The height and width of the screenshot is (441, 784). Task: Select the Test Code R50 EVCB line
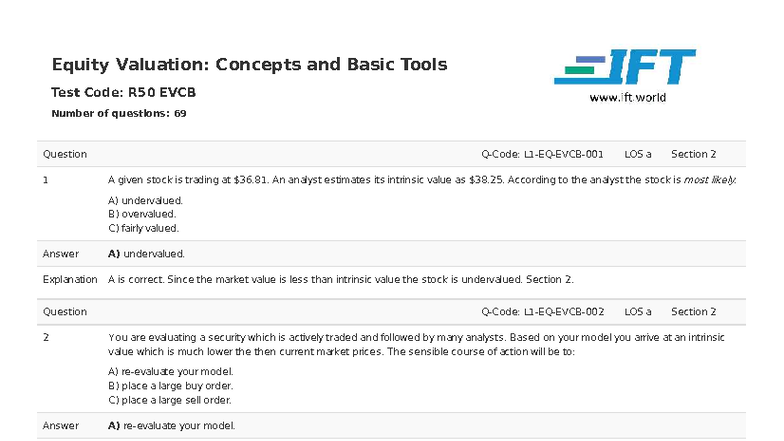[x=123, y=93]
